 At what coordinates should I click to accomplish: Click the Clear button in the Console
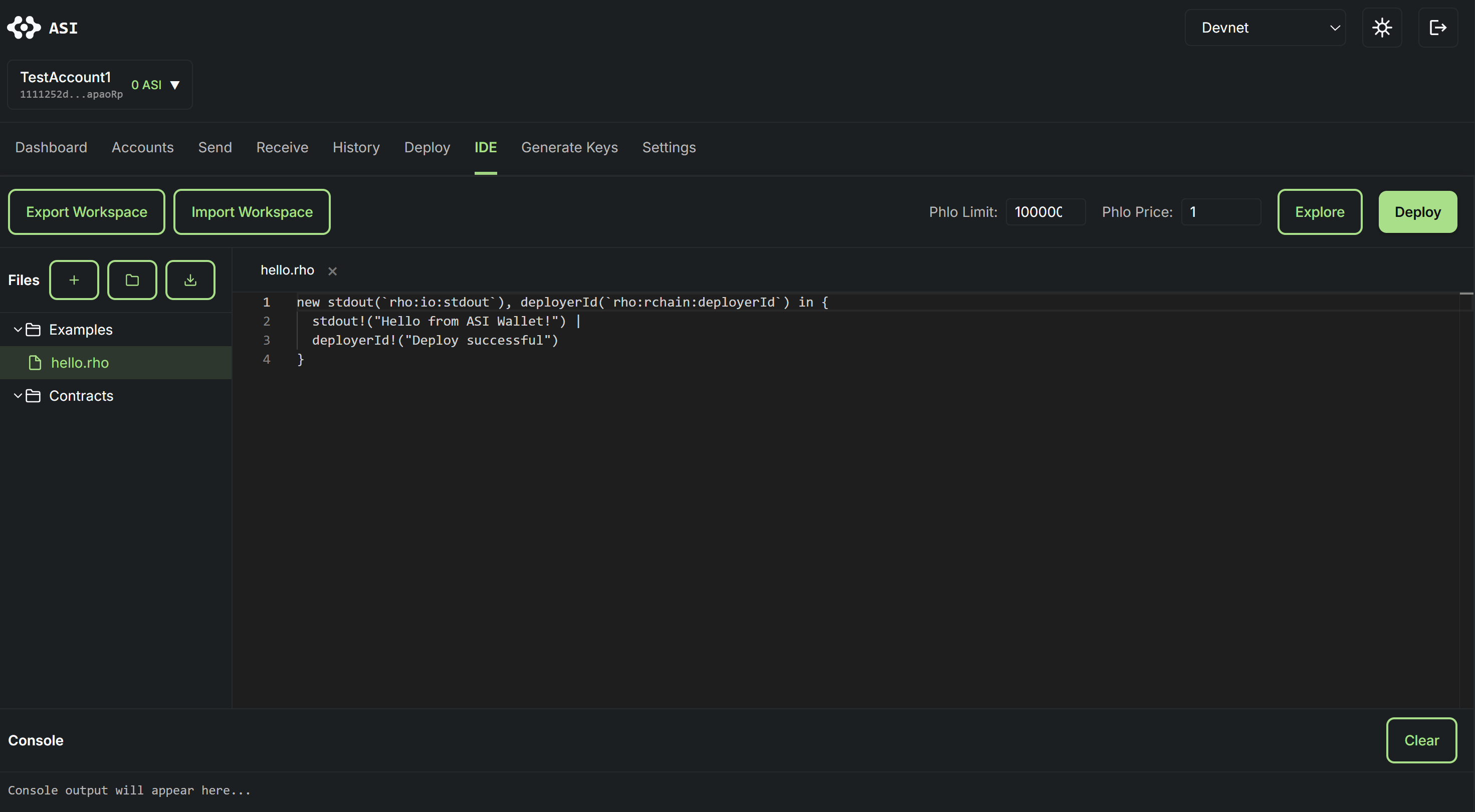[1421, 740]
